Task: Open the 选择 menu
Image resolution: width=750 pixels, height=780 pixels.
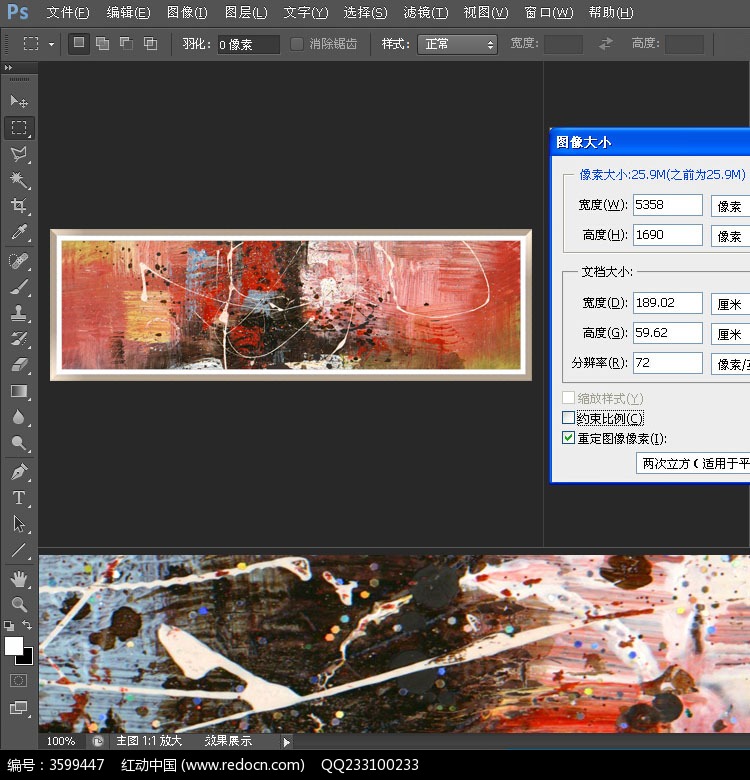Action: click(x=365, y=12)
